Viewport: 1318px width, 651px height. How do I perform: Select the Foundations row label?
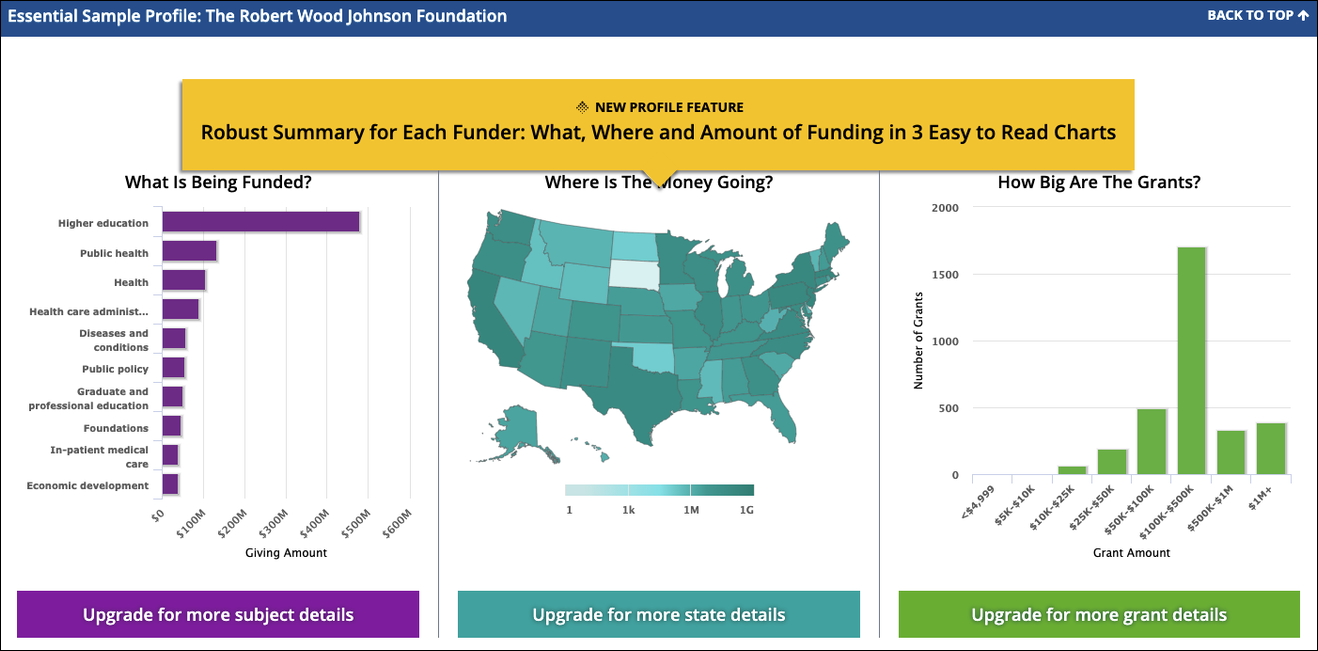pyautogui.click(x=114, y=427)
